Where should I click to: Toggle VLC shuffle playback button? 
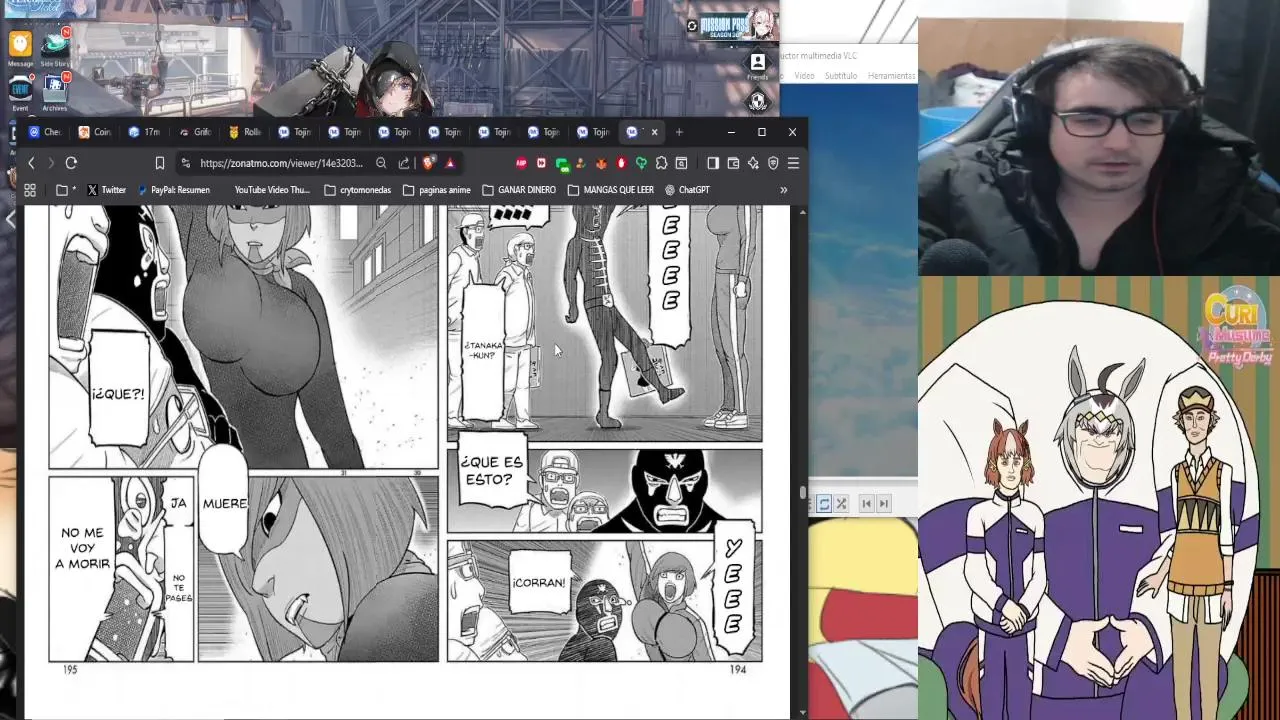pyautogui.click(x=841, y=504)
